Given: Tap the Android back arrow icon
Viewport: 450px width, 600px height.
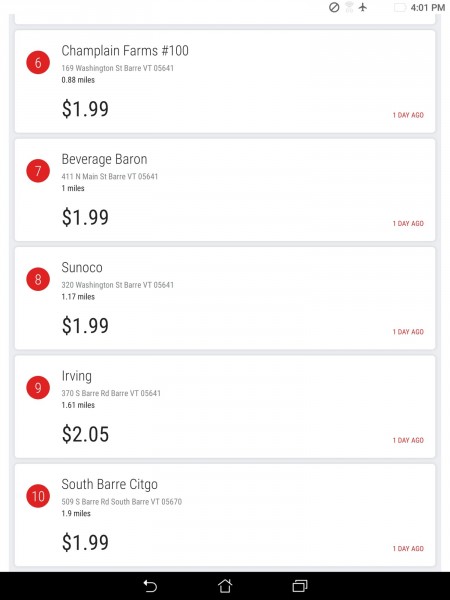Looking at the screenshot, I should pos(150,586).
